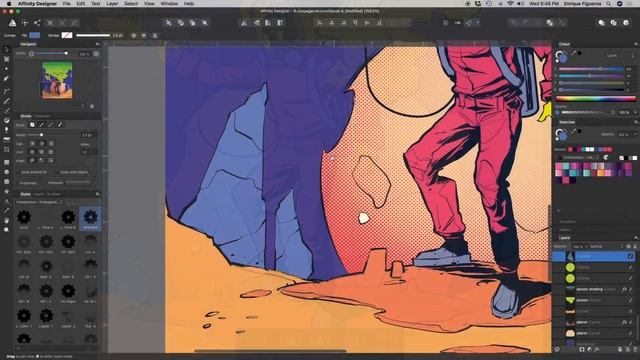Select the Fill gradient tool
The height and width of the screenshot is (360, 640).
(x=6, y=120)
